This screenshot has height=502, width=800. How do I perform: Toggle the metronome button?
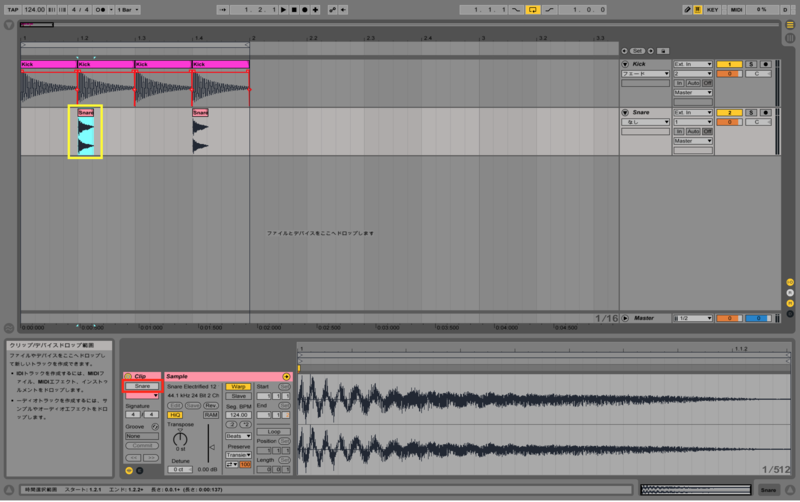100,10
